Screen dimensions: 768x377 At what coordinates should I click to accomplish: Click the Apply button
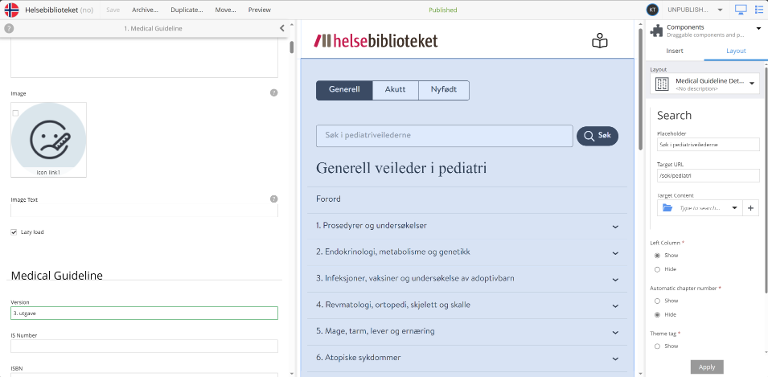click(x=707, y=367)
